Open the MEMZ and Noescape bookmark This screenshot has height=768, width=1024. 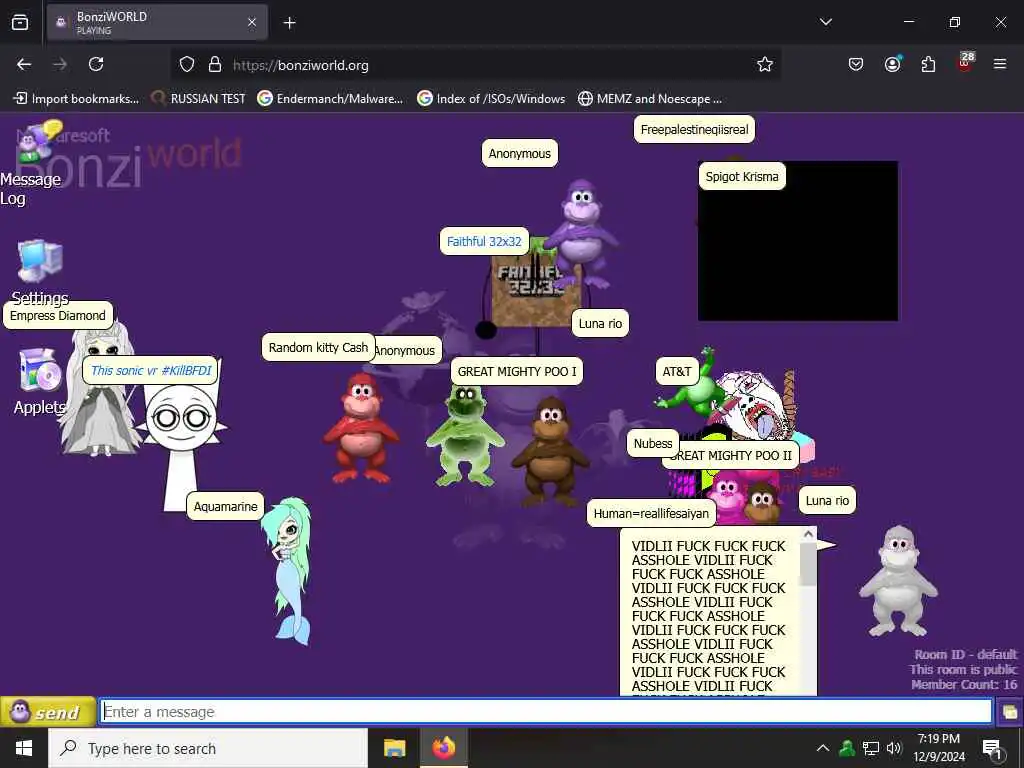[x=650, y=99]
